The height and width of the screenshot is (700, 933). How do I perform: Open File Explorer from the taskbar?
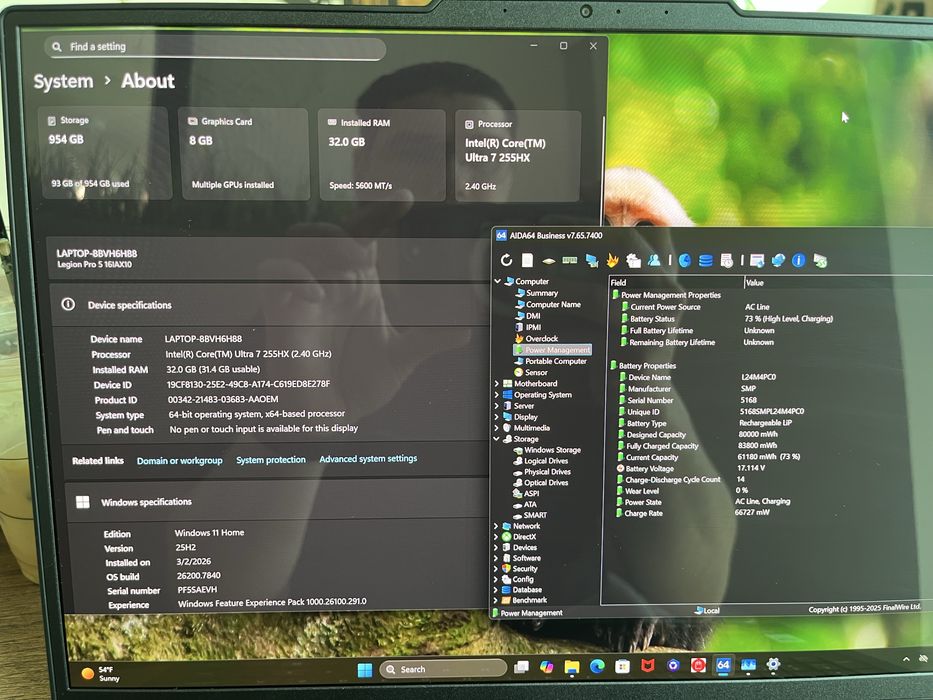(x=572, y=667)
